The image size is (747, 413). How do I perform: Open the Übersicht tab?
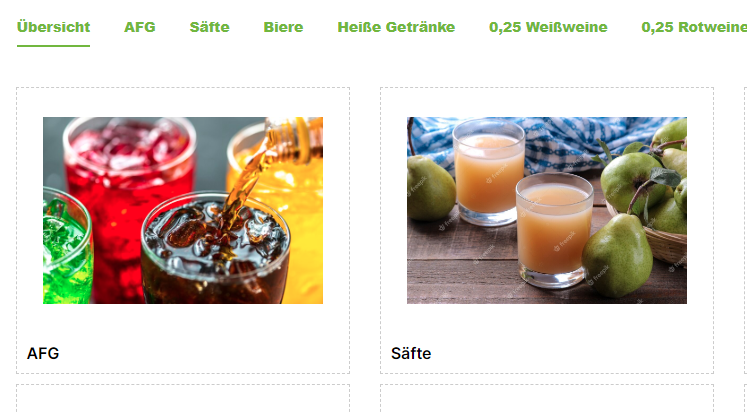53,27
